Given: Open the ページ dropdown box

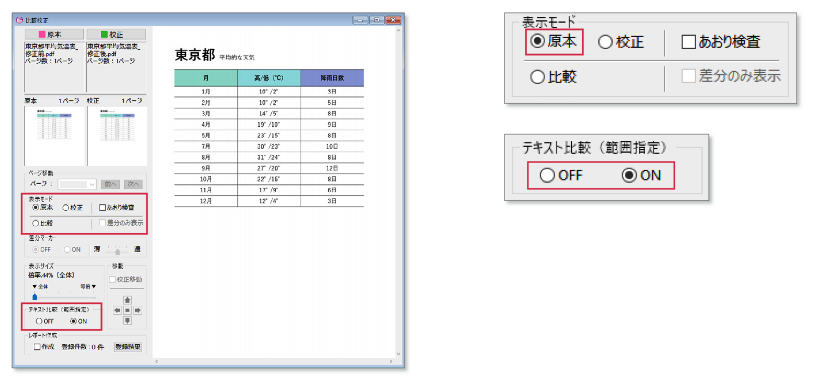Looking at the screenshot, I should click(77, 184).
